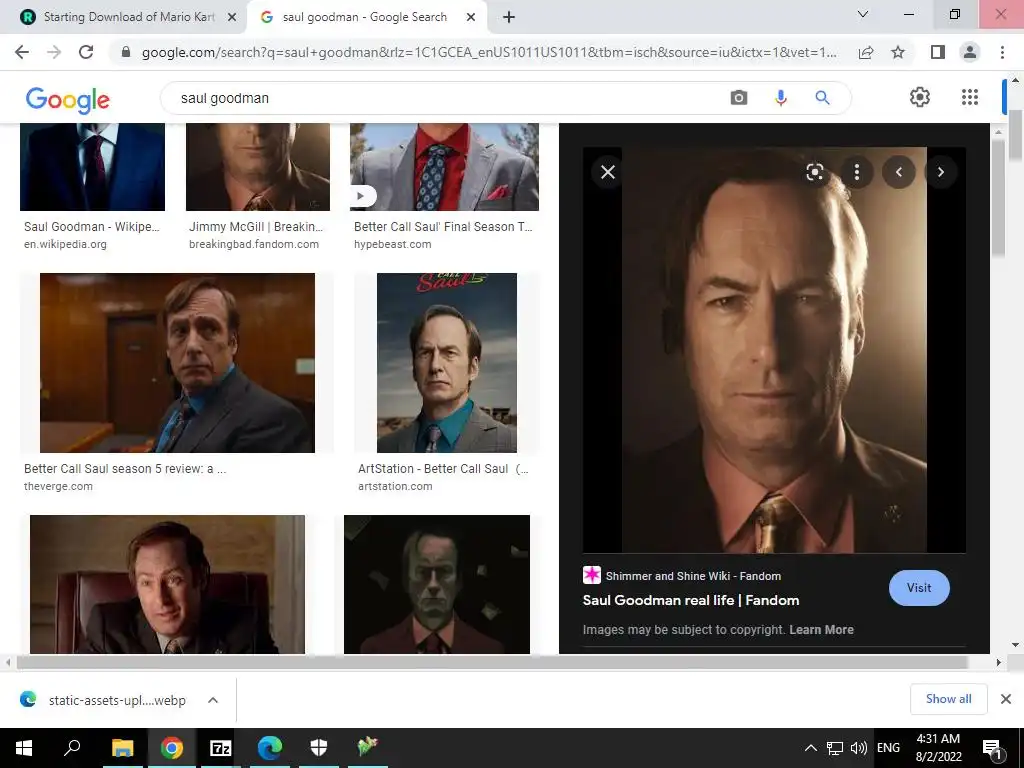This screenshot has height=768, width=1024.
Task: Switch to Starting Download of Mario Kart tab
Action: [129, 17]
